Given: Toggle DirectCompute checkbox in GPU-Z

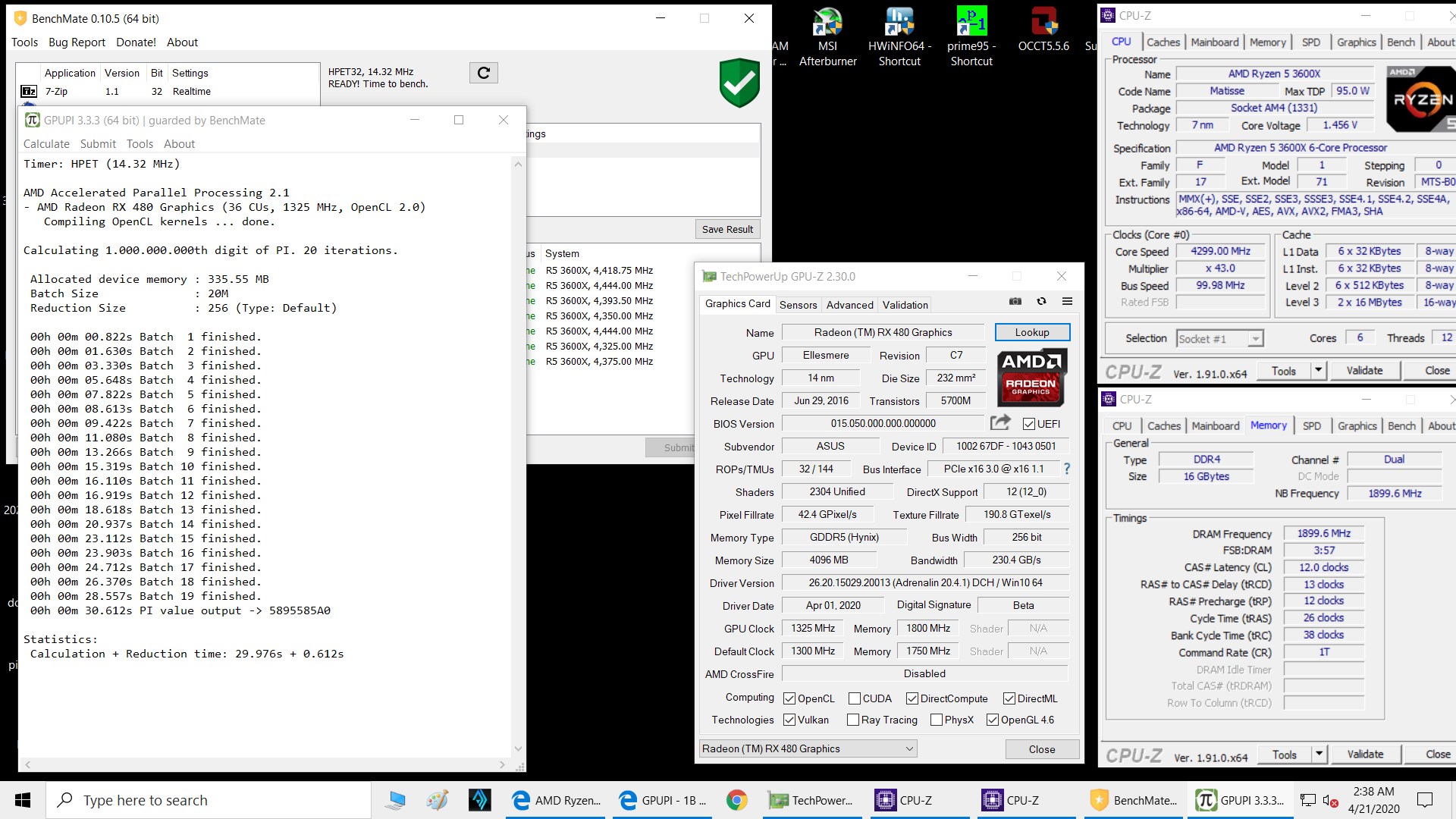Looking at the screenshot, I should coord(912,698).
